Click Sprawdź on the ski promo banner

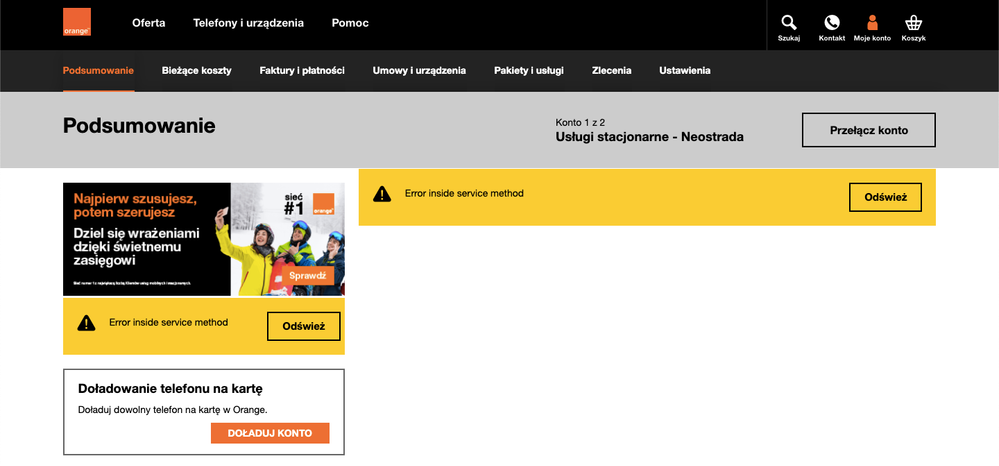tap(306, 276)
